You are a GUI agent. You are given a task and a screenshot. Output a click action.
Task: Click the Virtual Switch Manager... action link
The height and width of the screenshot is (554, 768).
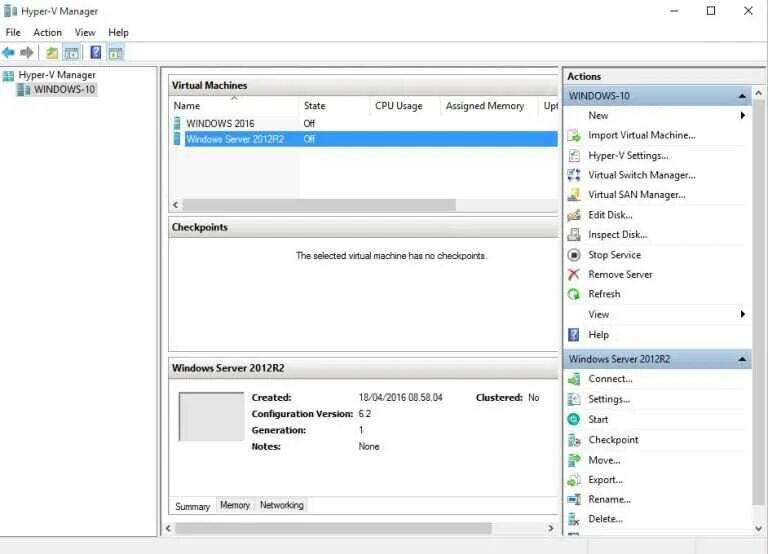point(642,175)
